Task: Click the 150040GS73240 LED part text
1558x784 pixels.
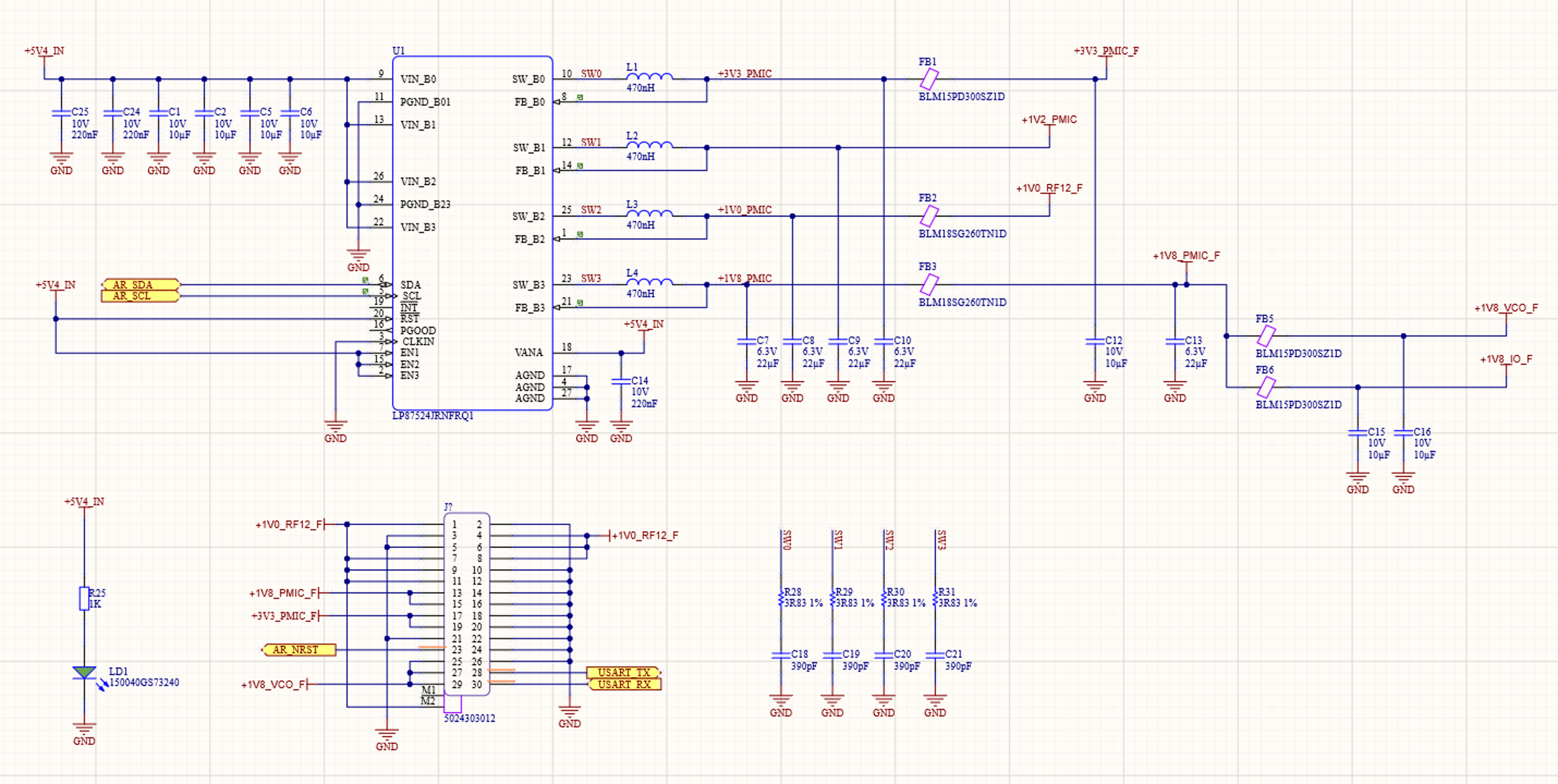Action: click(144, 683)
